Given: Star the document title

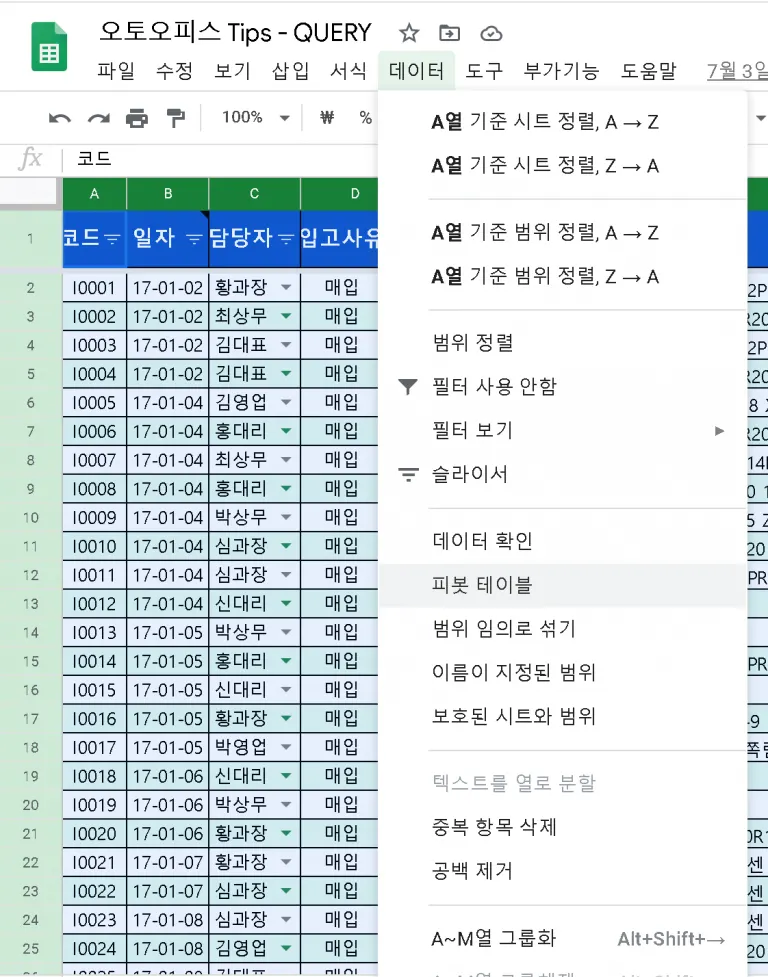Looking at the screenshot, I should pos(409,32).
